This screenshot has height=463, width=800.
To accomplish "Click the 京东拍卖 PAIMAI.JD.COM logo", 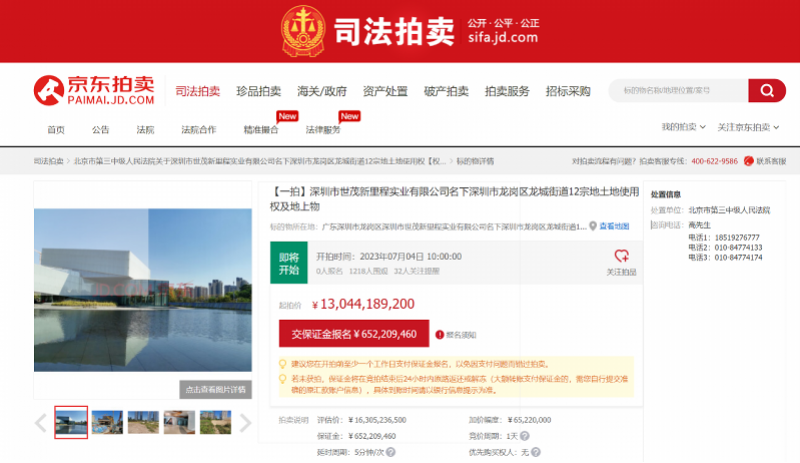I will pyautogui.click(x=94, y=90).
